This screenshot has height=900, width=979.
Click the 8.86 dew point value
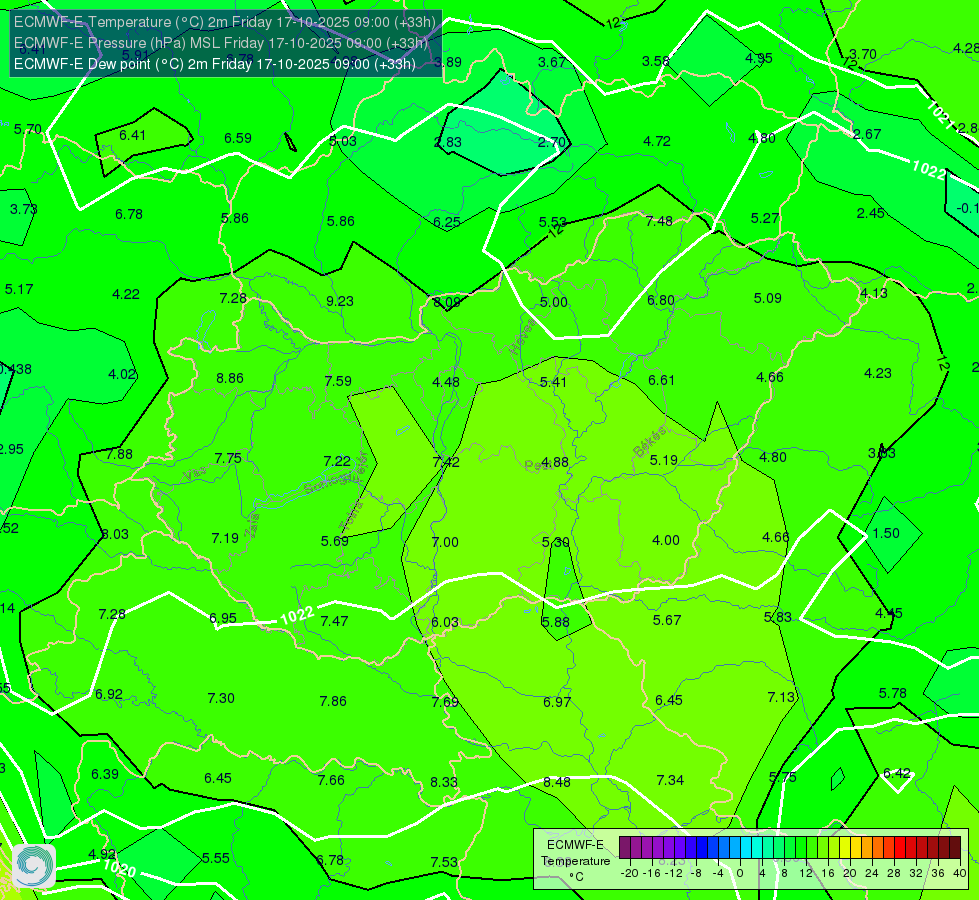[230, 378]
